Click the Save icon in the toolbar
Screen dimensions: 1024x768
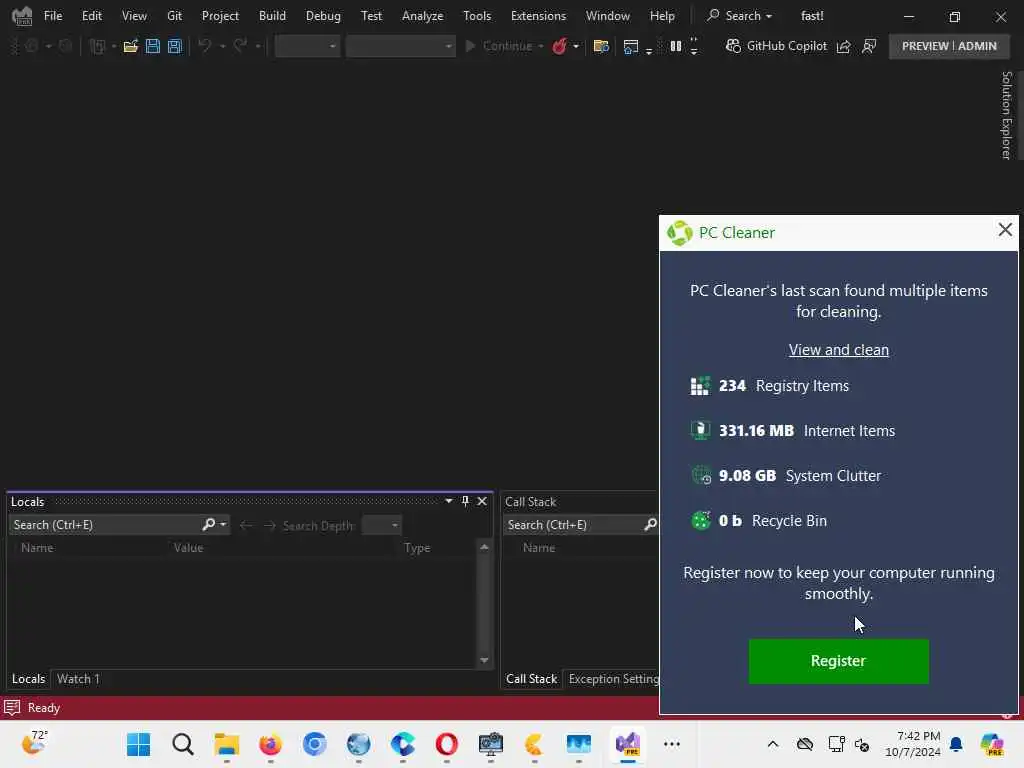pos(153,46)
